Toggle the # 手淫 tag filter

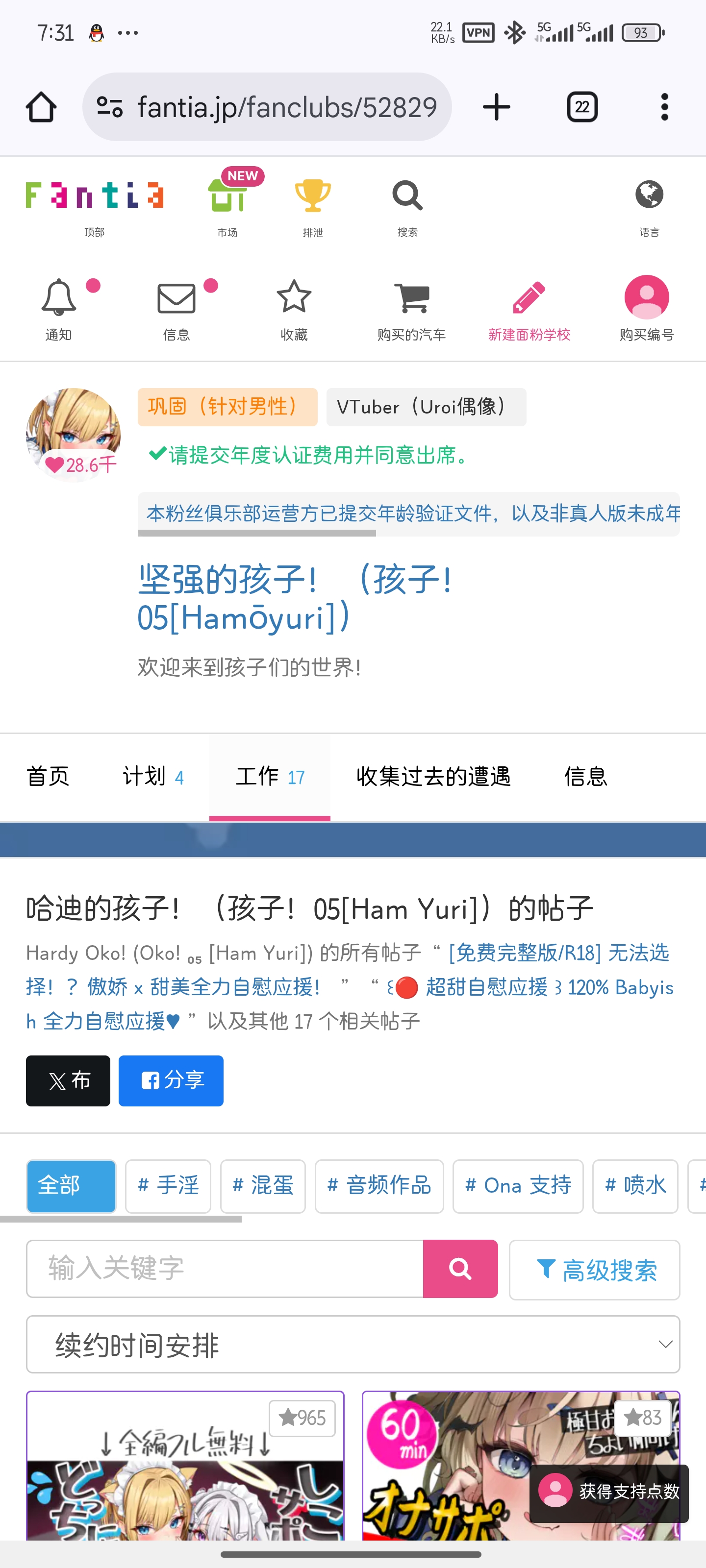pos(168,1186)
